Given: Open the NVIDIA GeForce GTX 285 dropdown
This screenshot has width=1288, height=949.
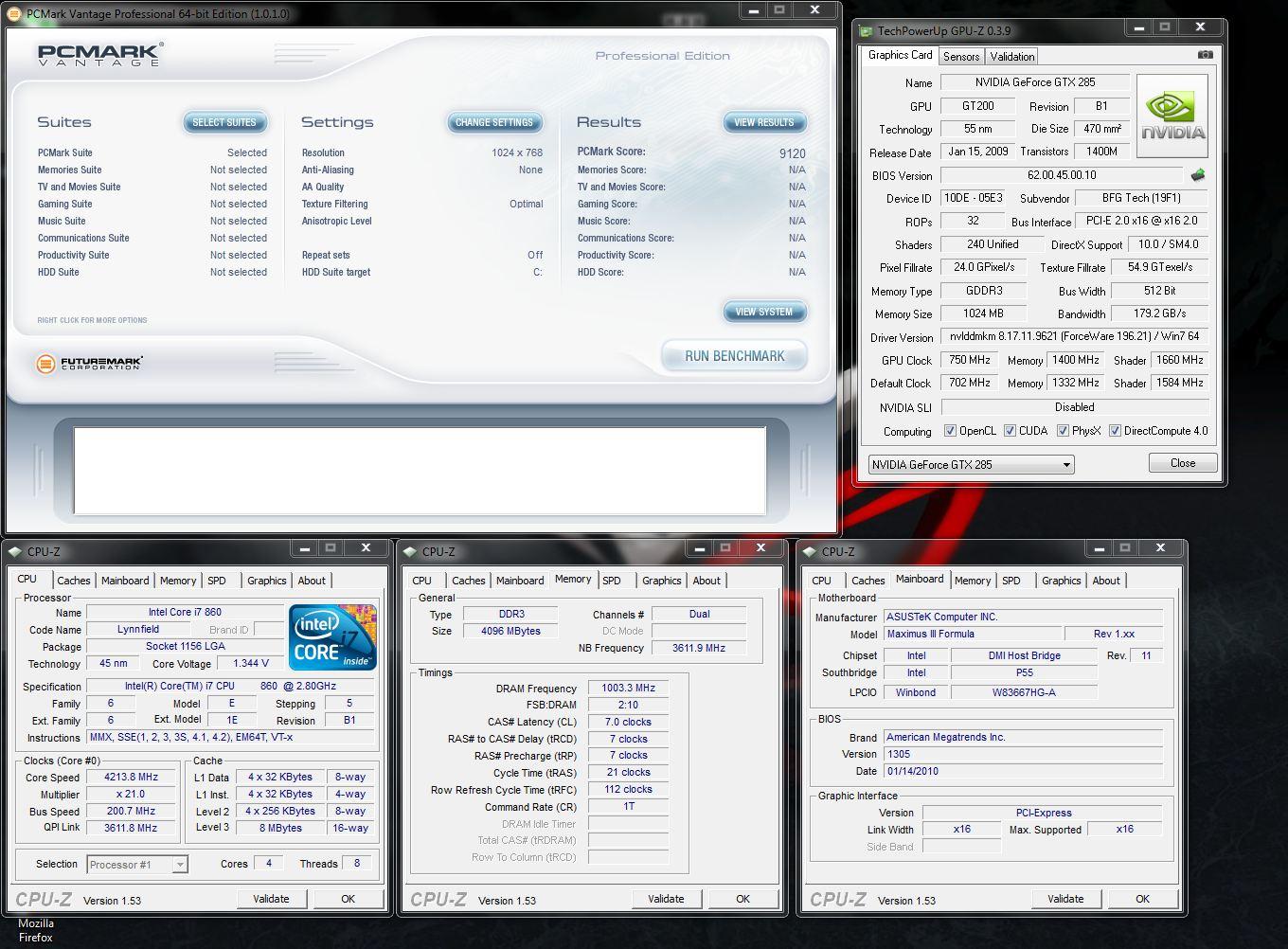Looking at the screenshot, I should 971,465.
